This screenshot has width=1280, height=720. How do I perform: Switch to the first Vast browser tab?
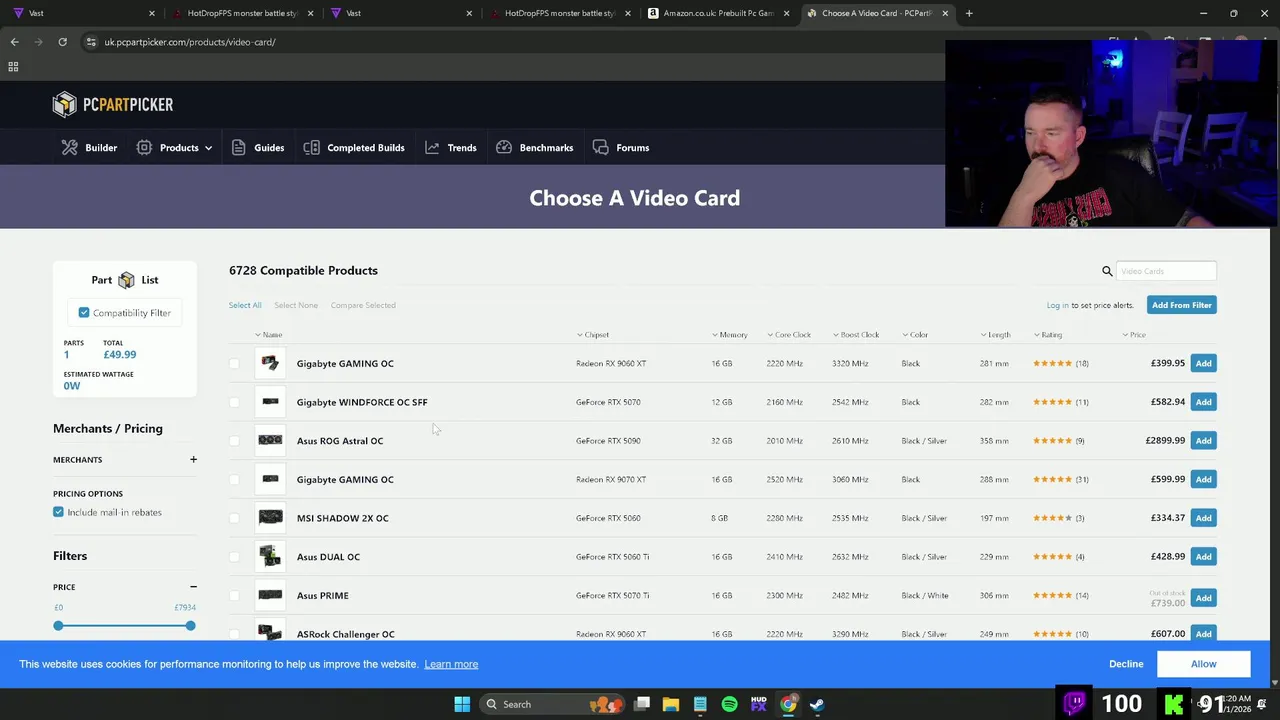coord(82,13)
